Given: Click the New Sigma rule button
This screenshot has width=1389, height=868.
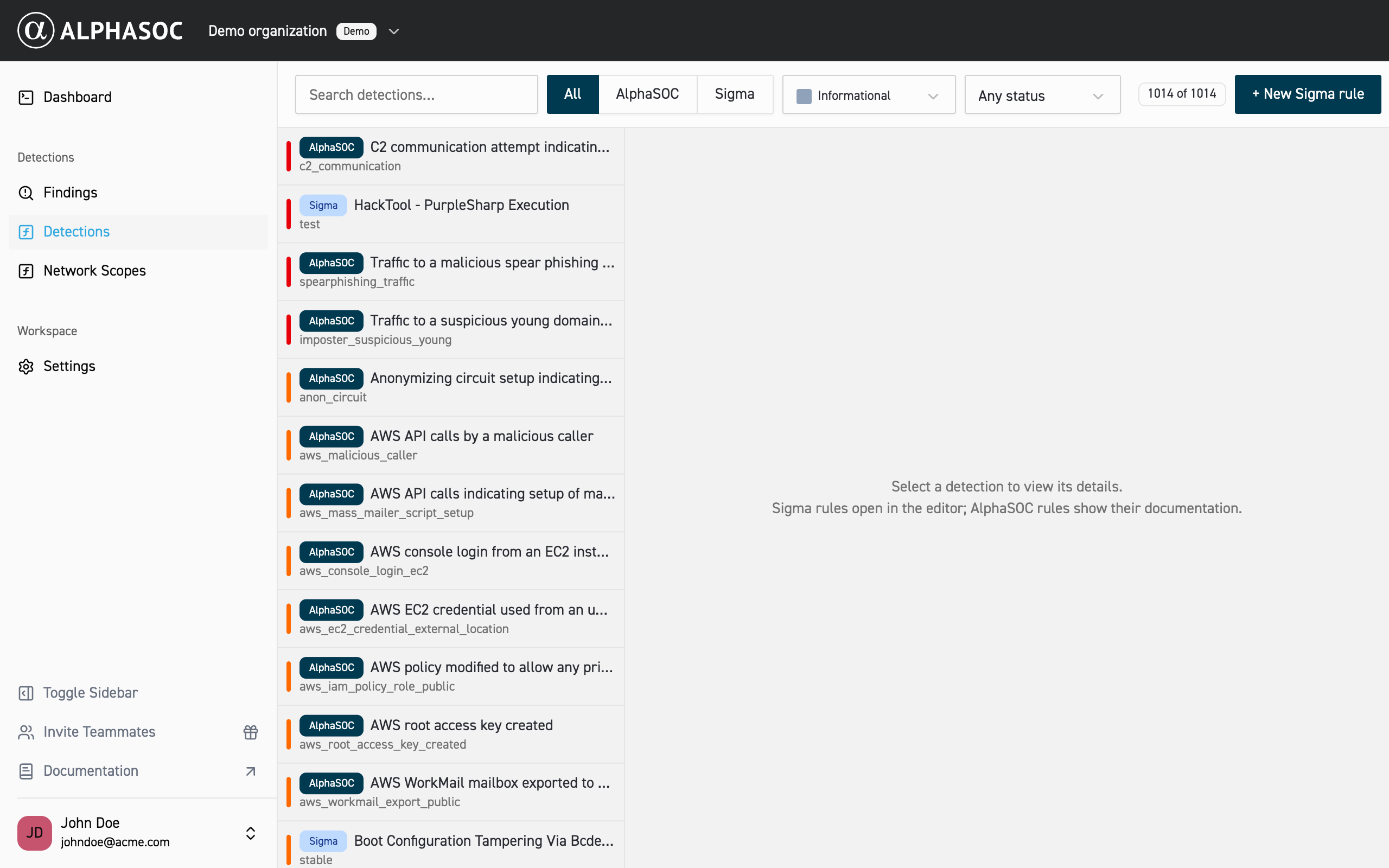Looking at the screenshot, I should pos(1308,94).
